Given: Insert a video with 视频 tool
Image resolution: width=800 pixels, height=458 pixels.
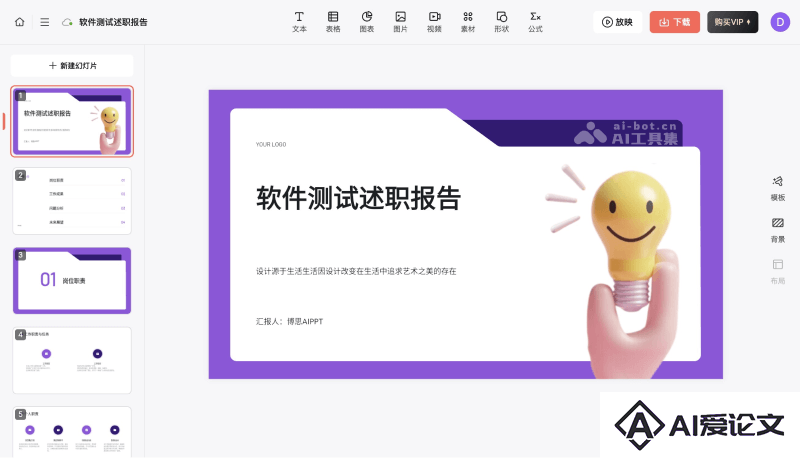Looking at the screenshot, I should coord(434,22).
